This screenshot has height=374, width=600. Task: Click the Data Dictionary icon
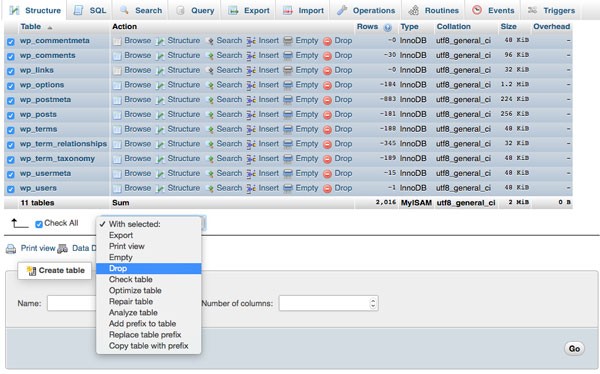click(62, 249)
